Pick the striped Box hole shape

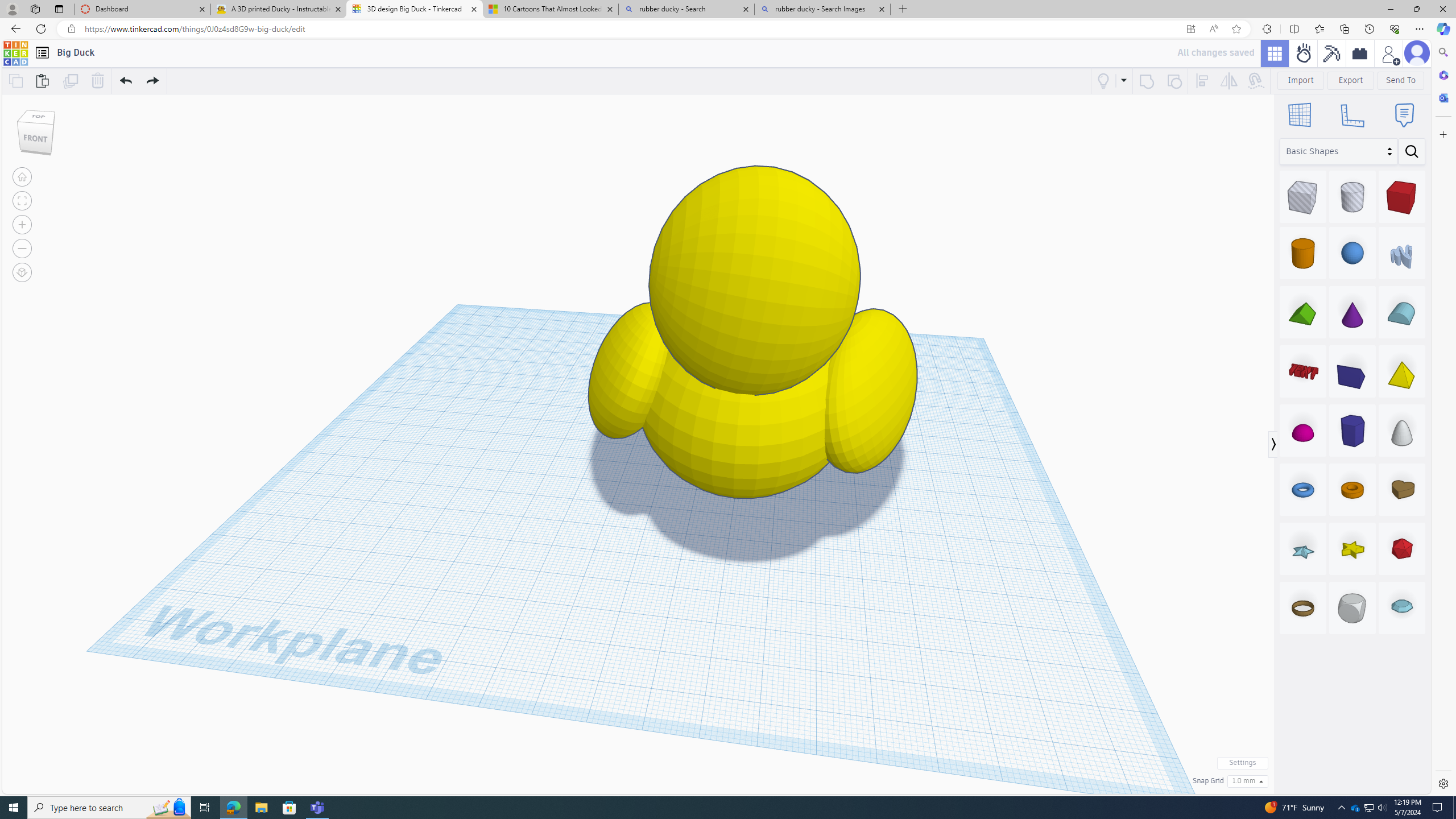(x=1302, y=197)
